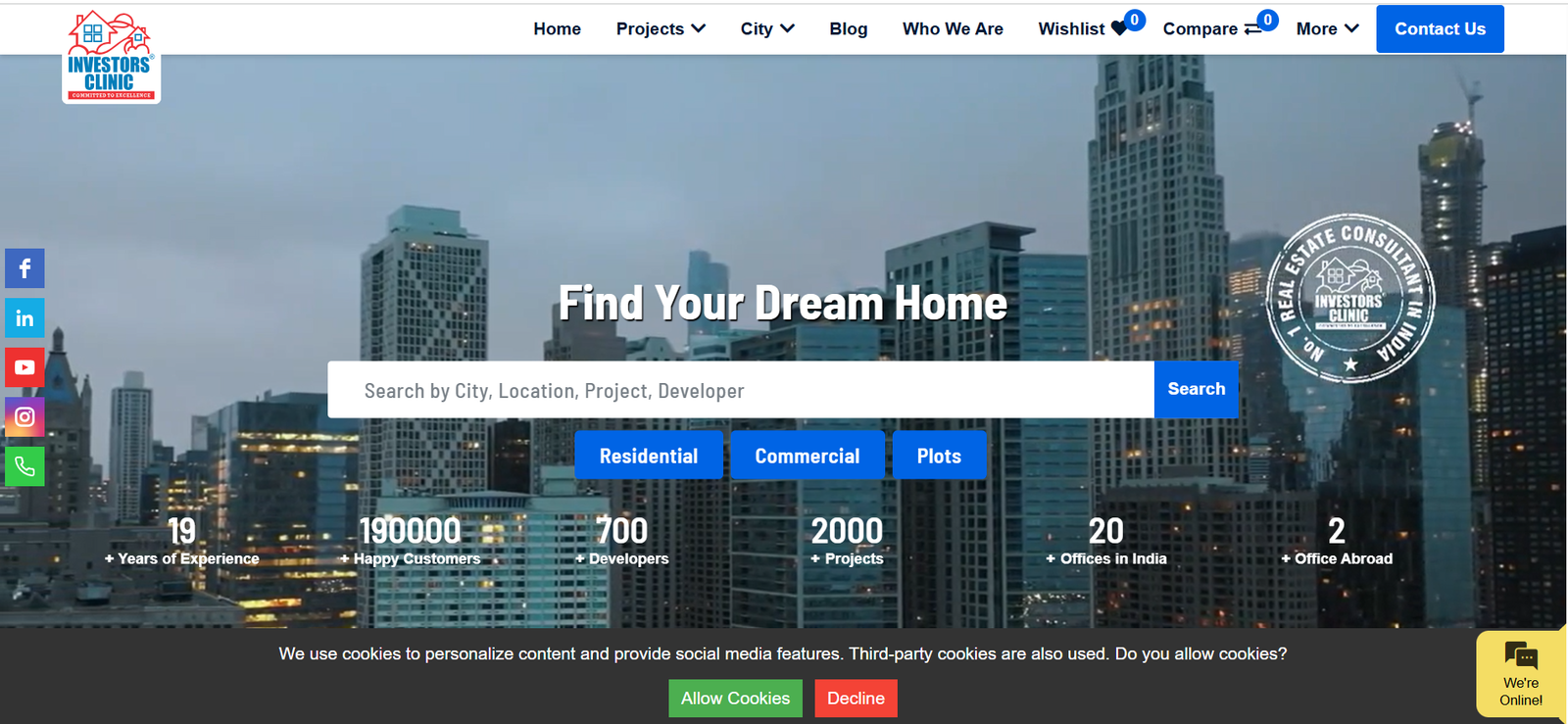Click the blue Search button
Screen dimensions: 1568x724
pos(1196,389)
